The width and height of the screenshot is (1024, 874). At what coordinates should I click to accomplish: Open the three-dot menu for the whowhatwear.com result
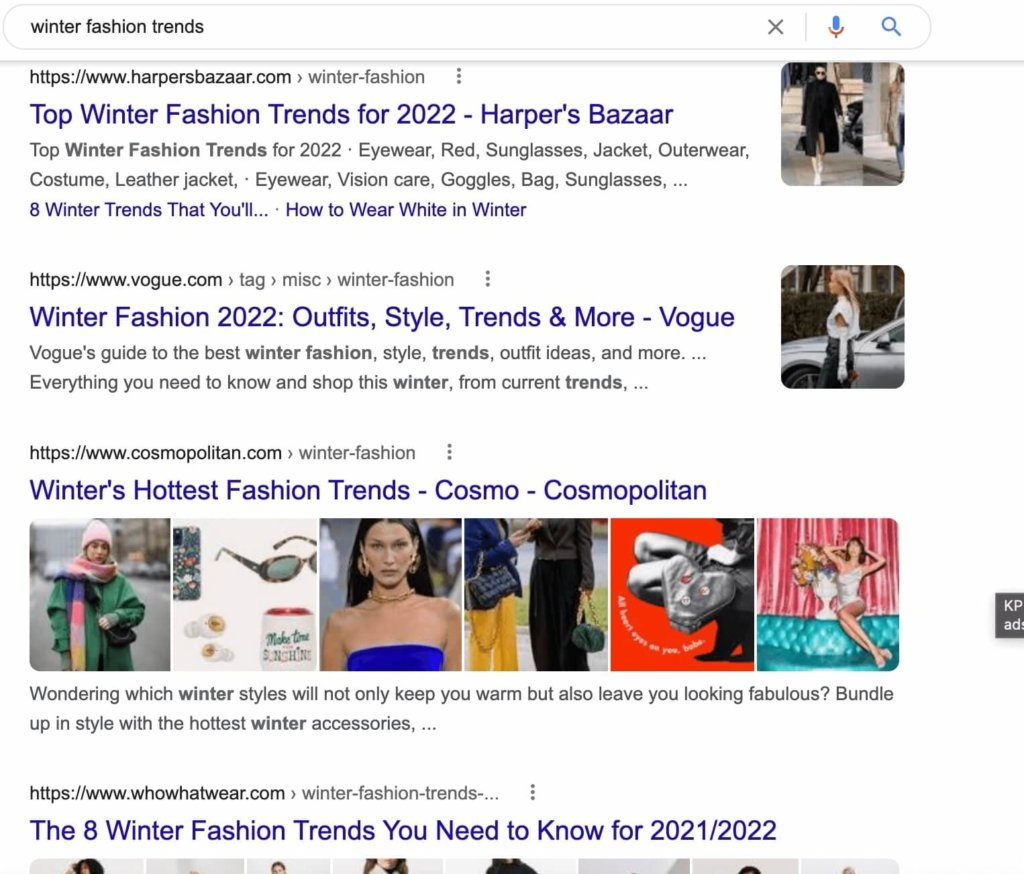[533, 792]
